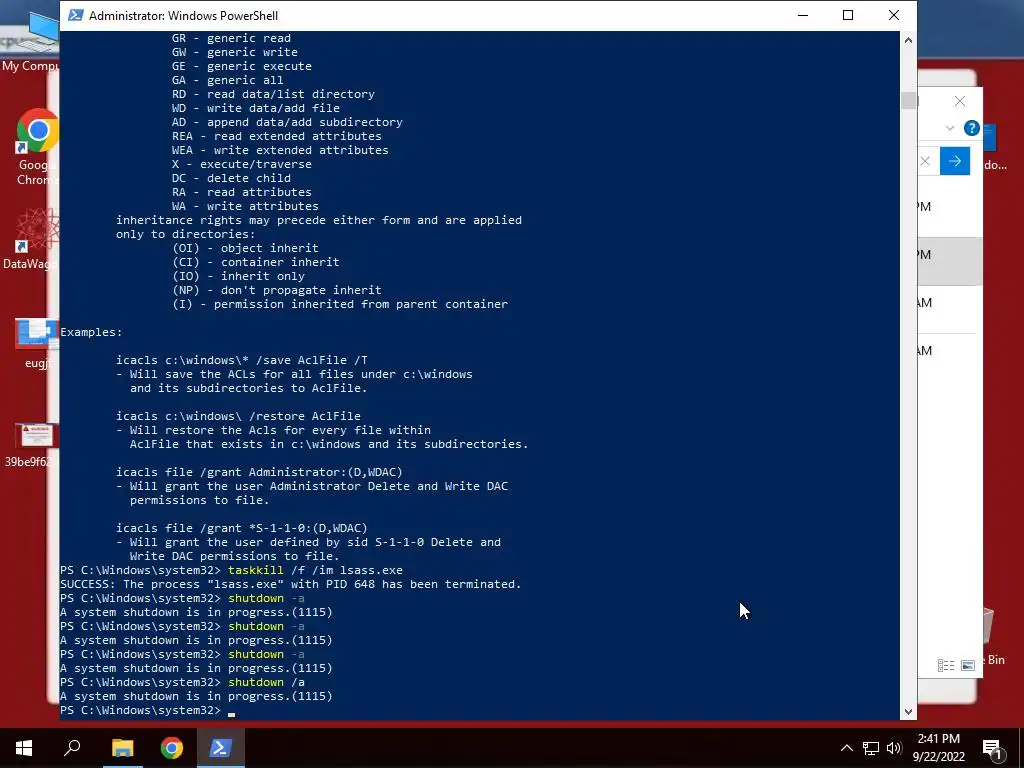Launch Chrome from the taskbar
The width and height of the screenshot is (1024, 768).
click(x=172, y=748)
